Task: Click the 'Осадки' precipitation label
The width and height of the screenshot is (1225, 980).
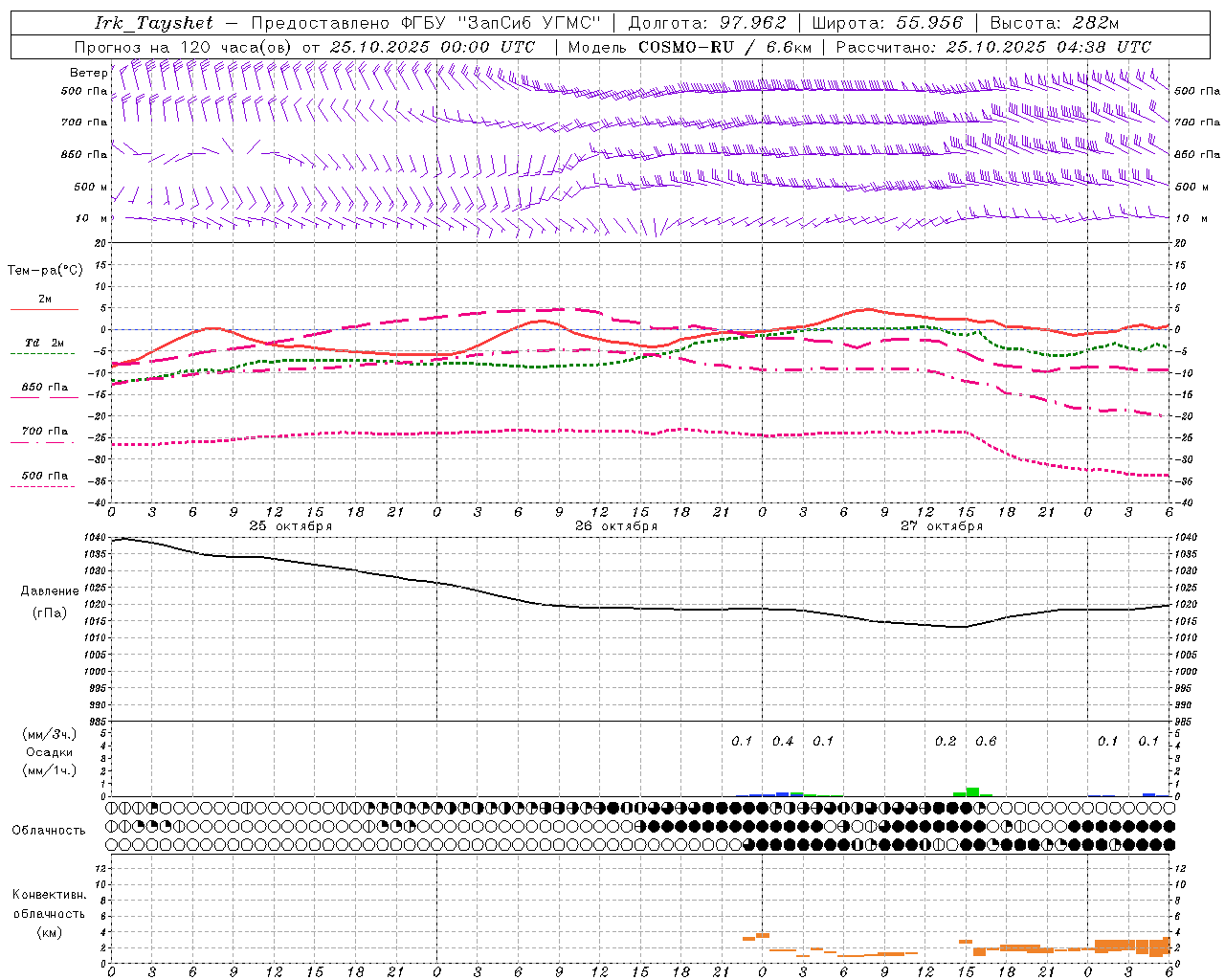Action: click(x=50, y=752)
